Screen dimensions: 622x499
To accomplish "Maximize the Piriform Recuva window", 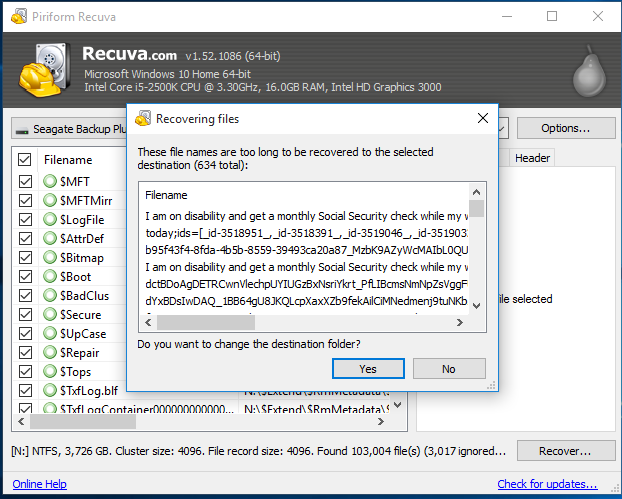I will pyautogui.click(x=552, y=16).
